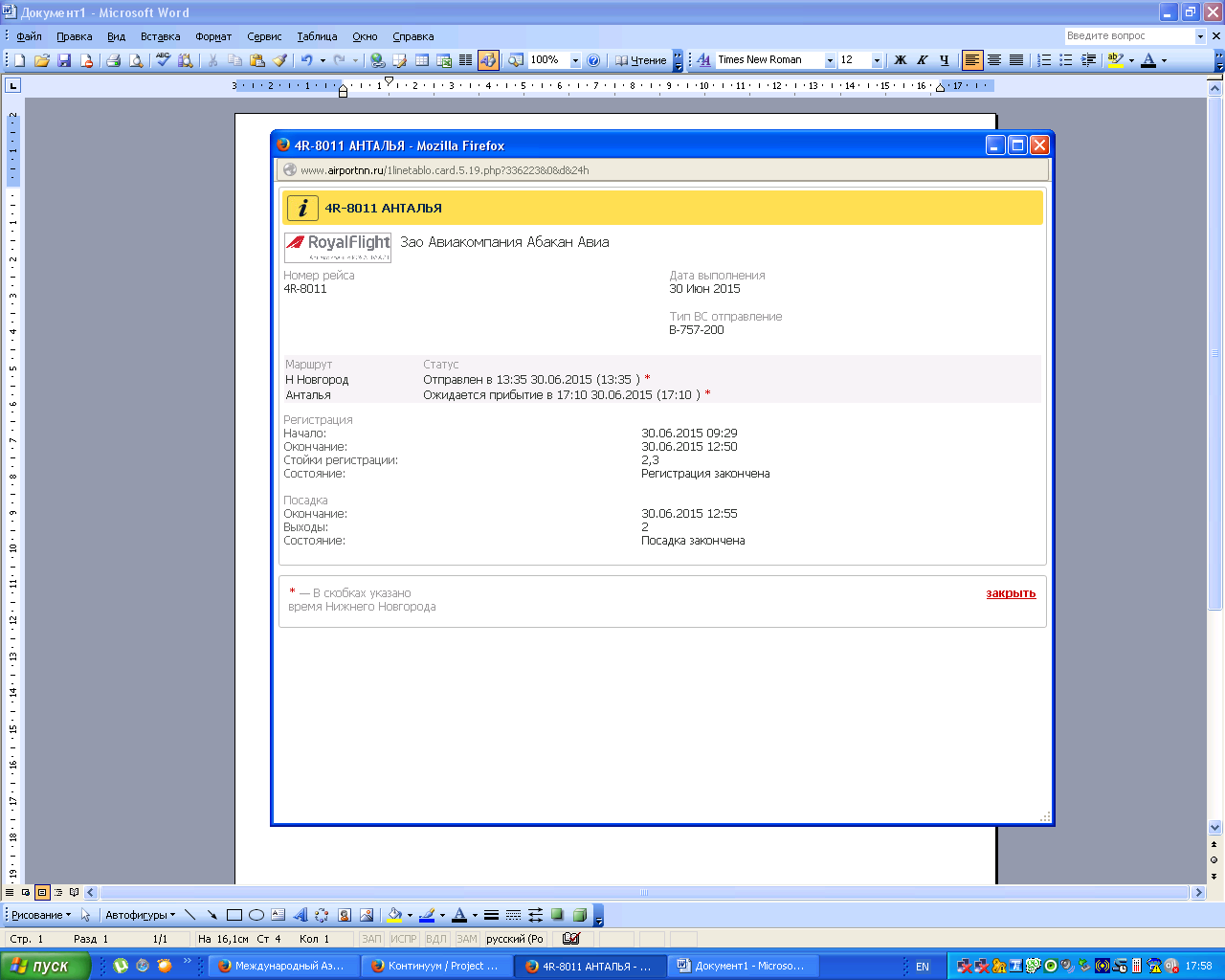Click the пуск Start button
1225x980 pixels.
pos(45,966)
